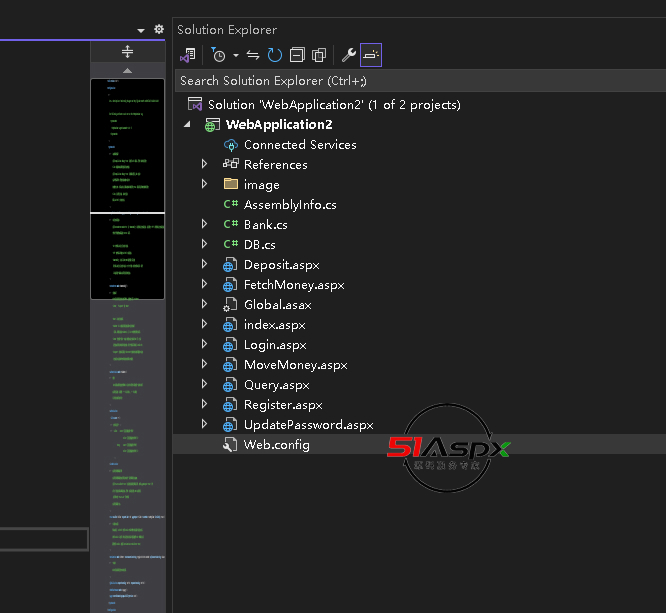Toggle Preview Selected Items button
Screen dimensions: 666x613
pos(371,55)
